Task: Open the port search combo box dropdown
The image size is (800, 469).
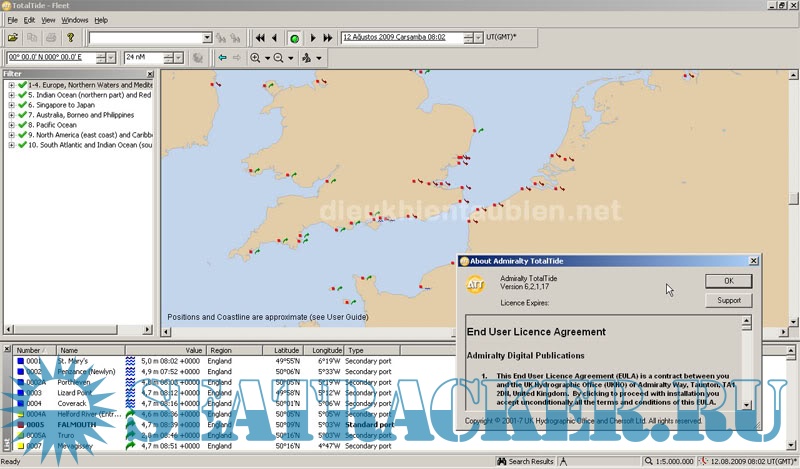Action: pyautogui.click(x=207, y=38)
